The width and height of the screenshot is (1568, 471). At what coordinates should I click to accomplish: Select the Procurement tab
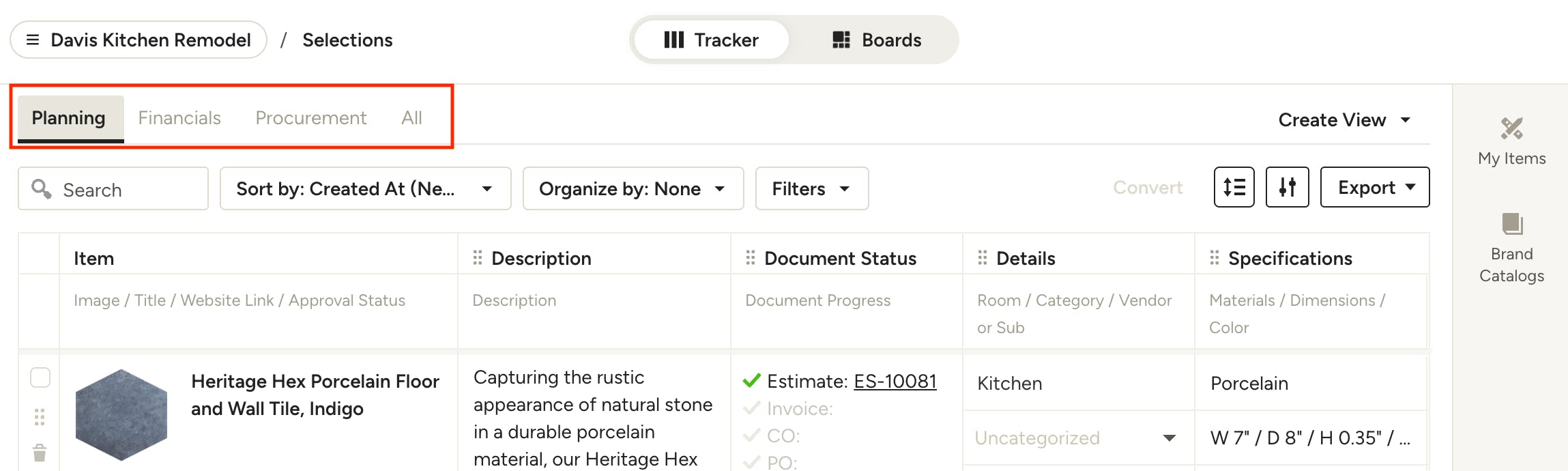[310, 118]
